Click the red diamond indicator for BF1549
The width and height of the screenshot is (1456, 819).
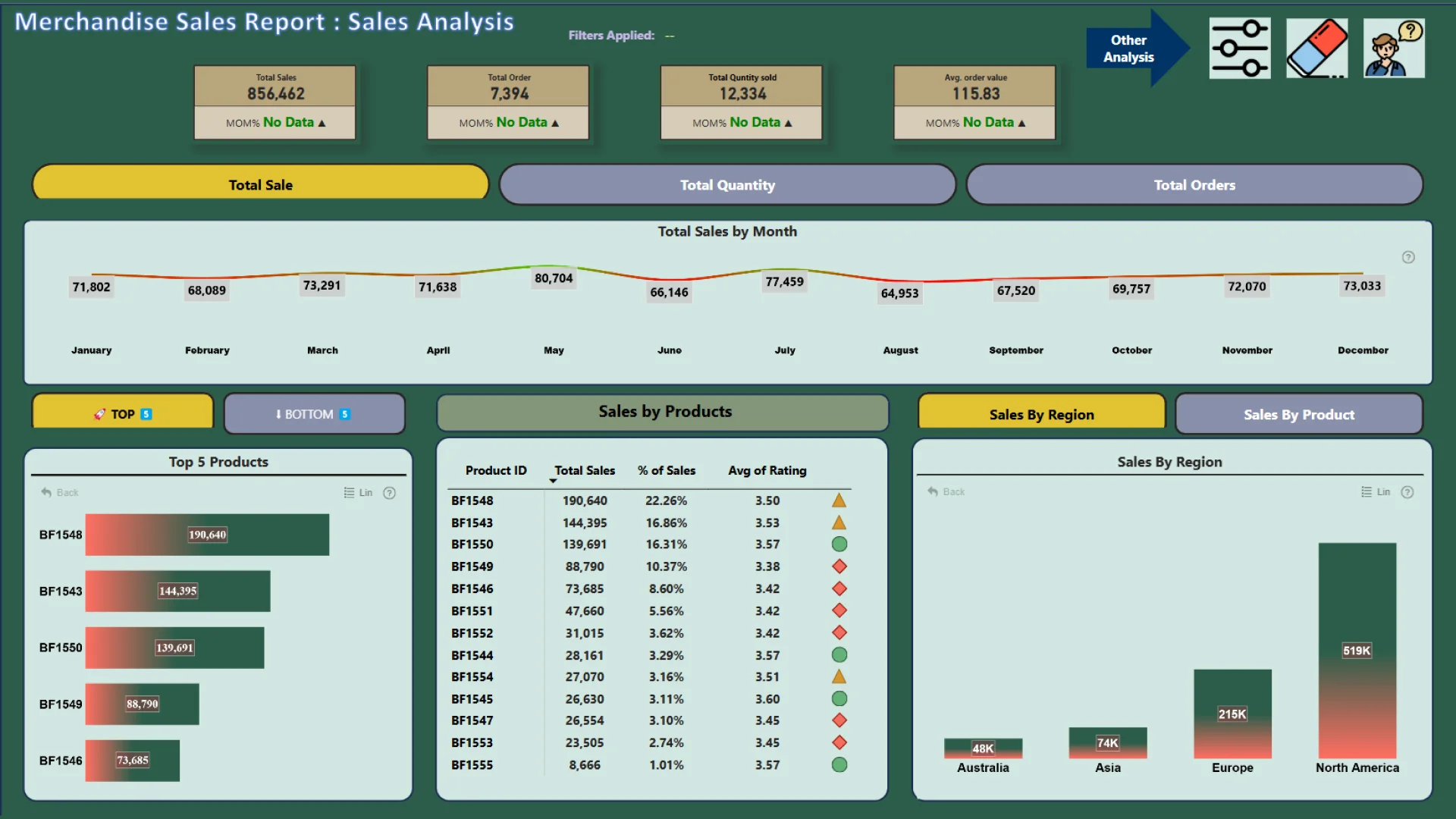point(839,566)
